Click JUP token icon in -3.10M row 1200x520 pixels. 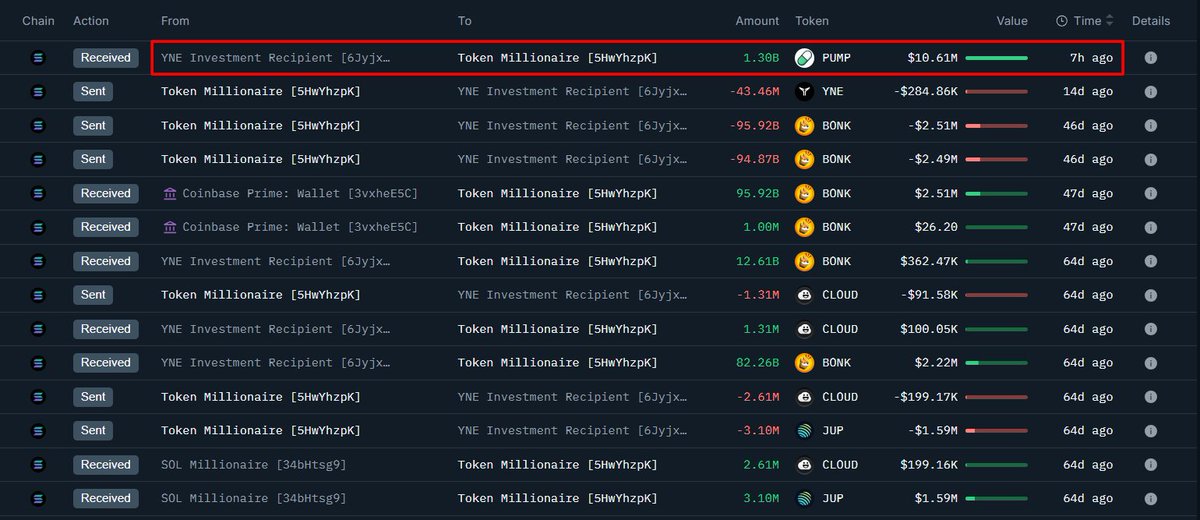click(805, 430)
